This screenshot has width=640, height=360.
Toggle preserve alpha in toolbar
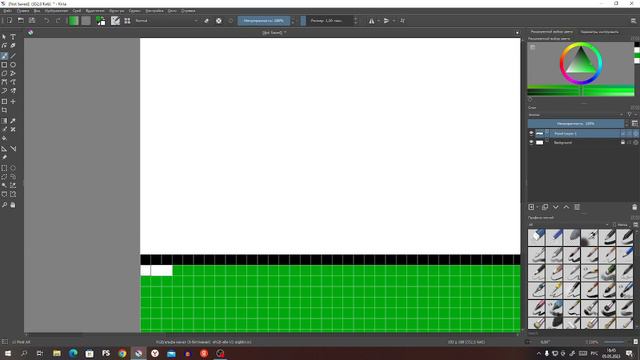219,20
